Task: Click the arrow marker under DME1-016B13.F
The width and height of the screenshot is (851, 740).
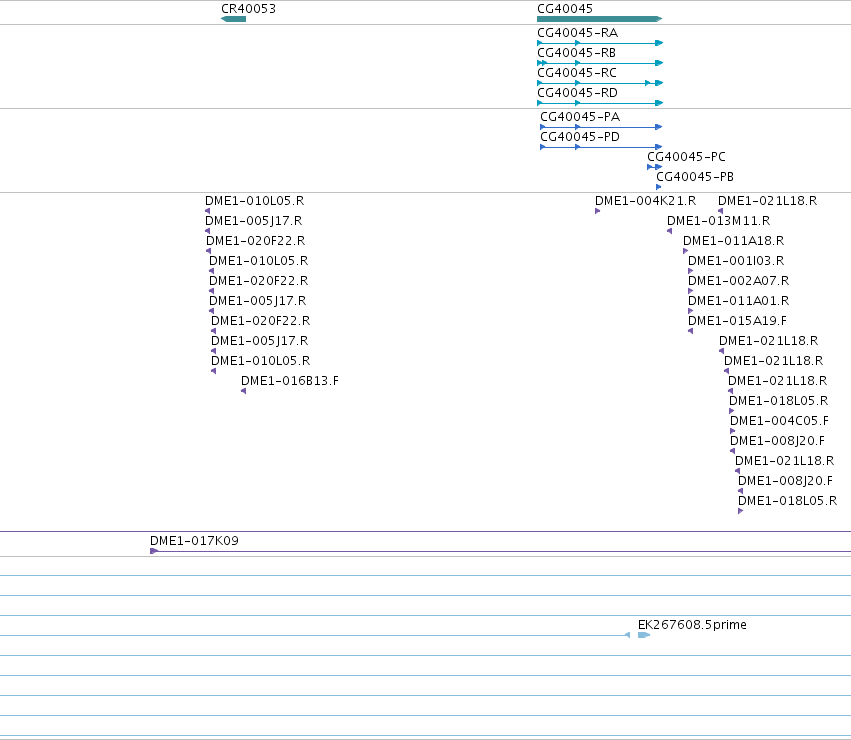Action: click(x=244, y=391)
